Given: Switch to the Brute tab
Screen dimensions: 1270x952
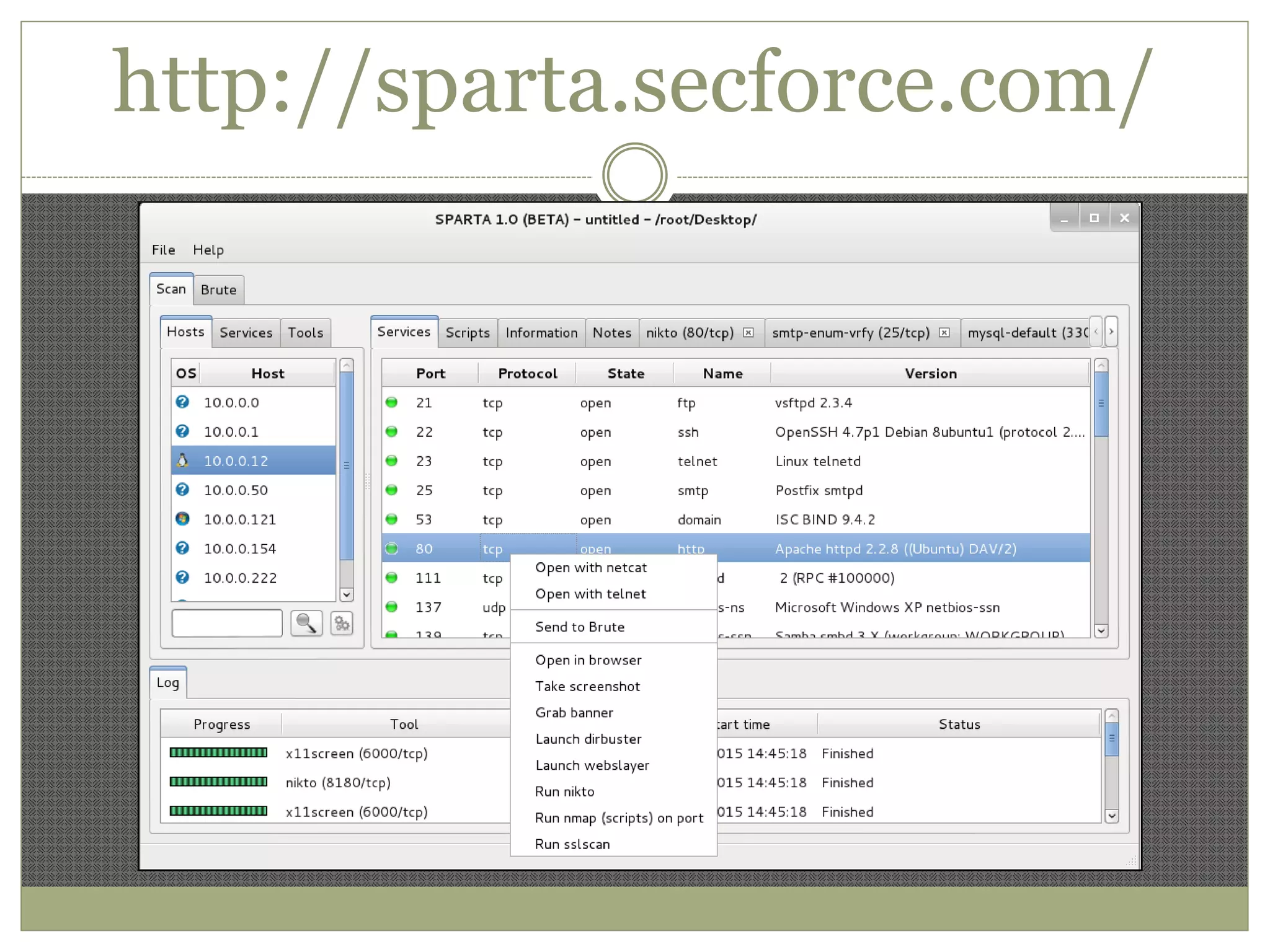Looking at the screenshot, I should click(x=218, y=290).
